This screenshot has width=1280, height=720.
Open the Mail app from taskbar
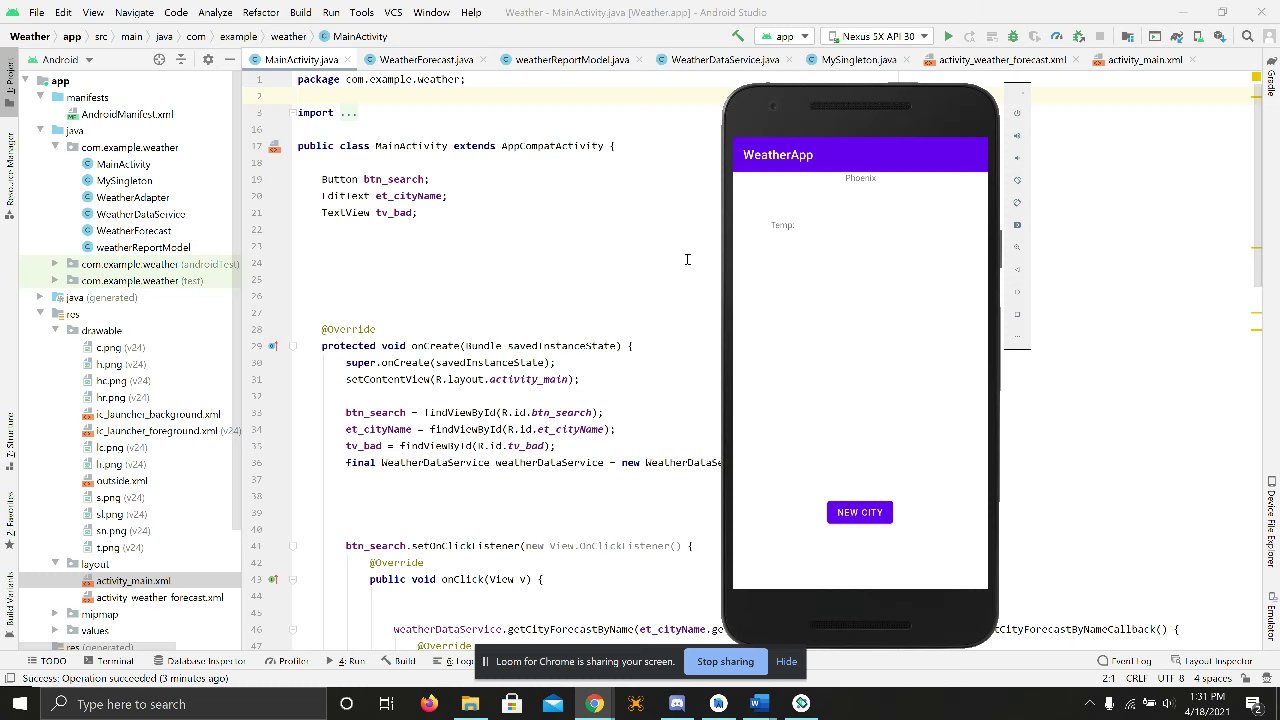pos(553,704)
